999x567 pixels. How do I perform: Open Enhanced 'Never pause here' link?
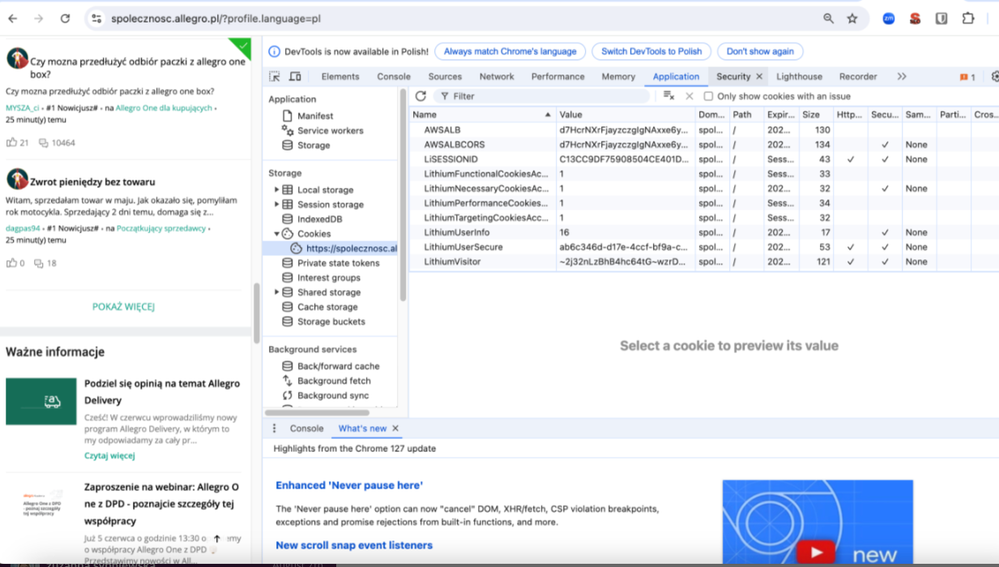tap(349, 485)
